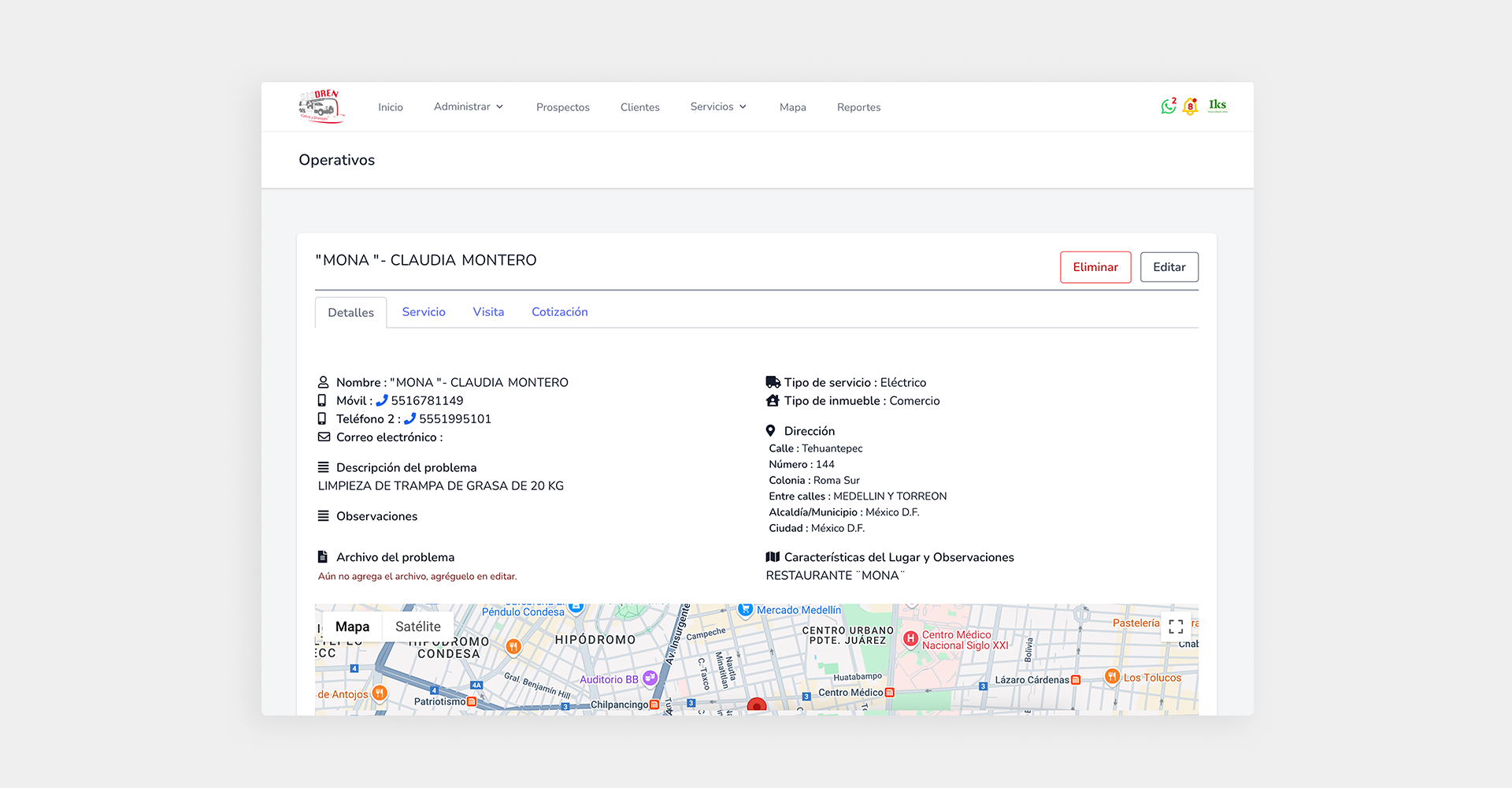Open the bell notifications icon

pos(1190,106)
